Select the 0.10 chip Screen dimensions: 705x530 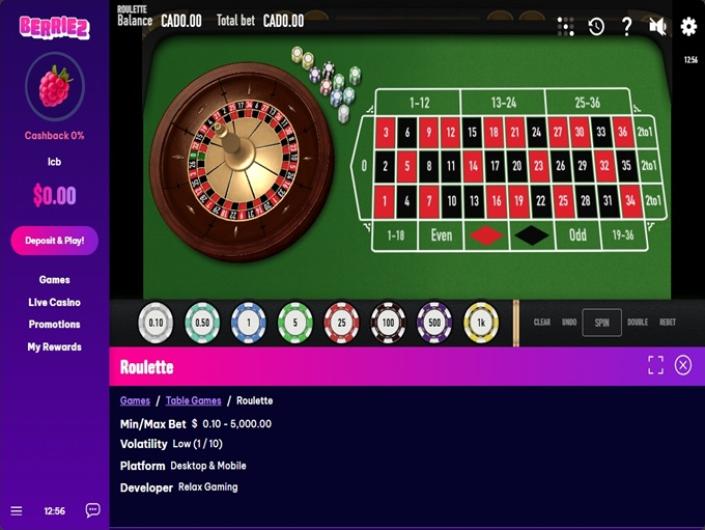pos(156,322)
